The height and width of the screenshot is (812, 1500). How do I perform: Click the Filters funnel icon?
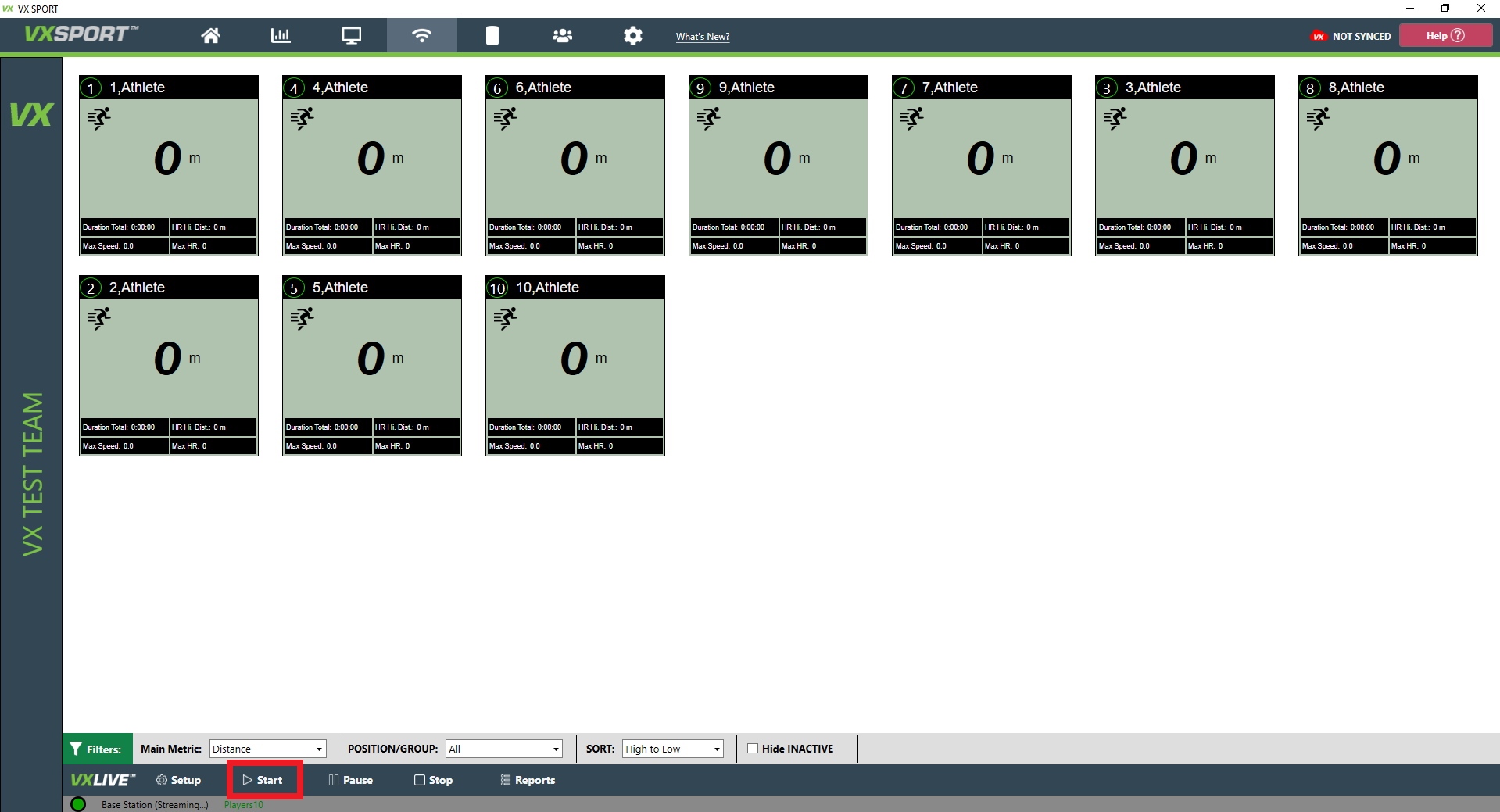tap(76, 749)
